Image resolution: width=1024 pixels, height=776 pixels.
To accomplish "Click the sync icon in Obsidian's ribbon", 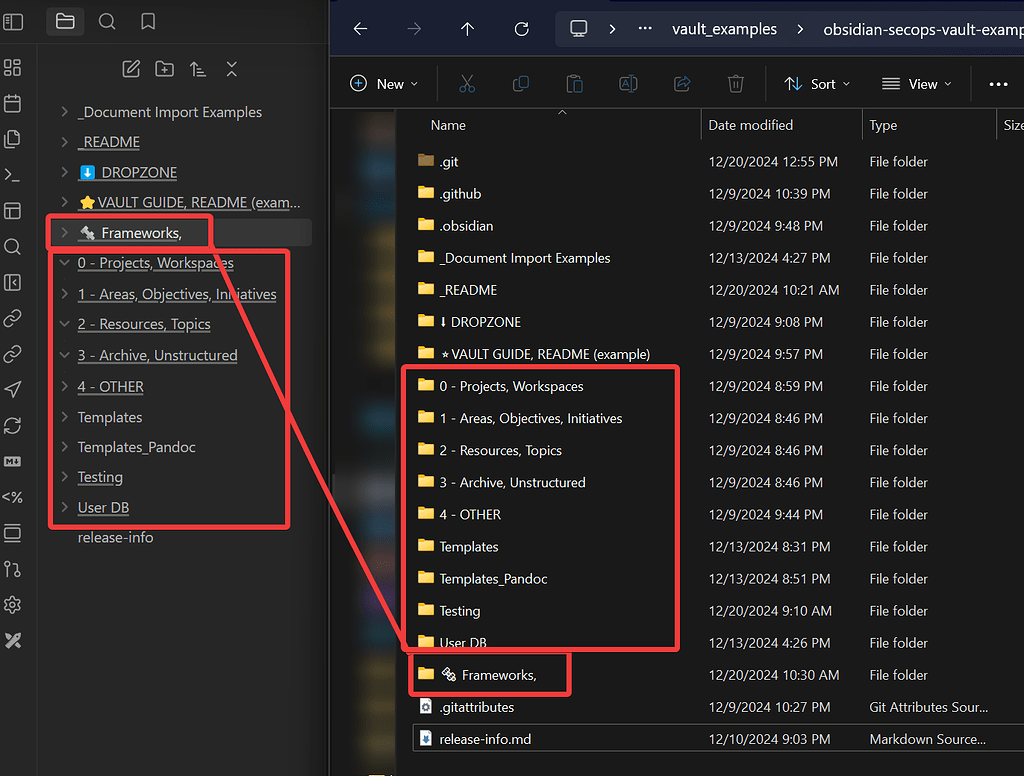I will click(14, 425).
